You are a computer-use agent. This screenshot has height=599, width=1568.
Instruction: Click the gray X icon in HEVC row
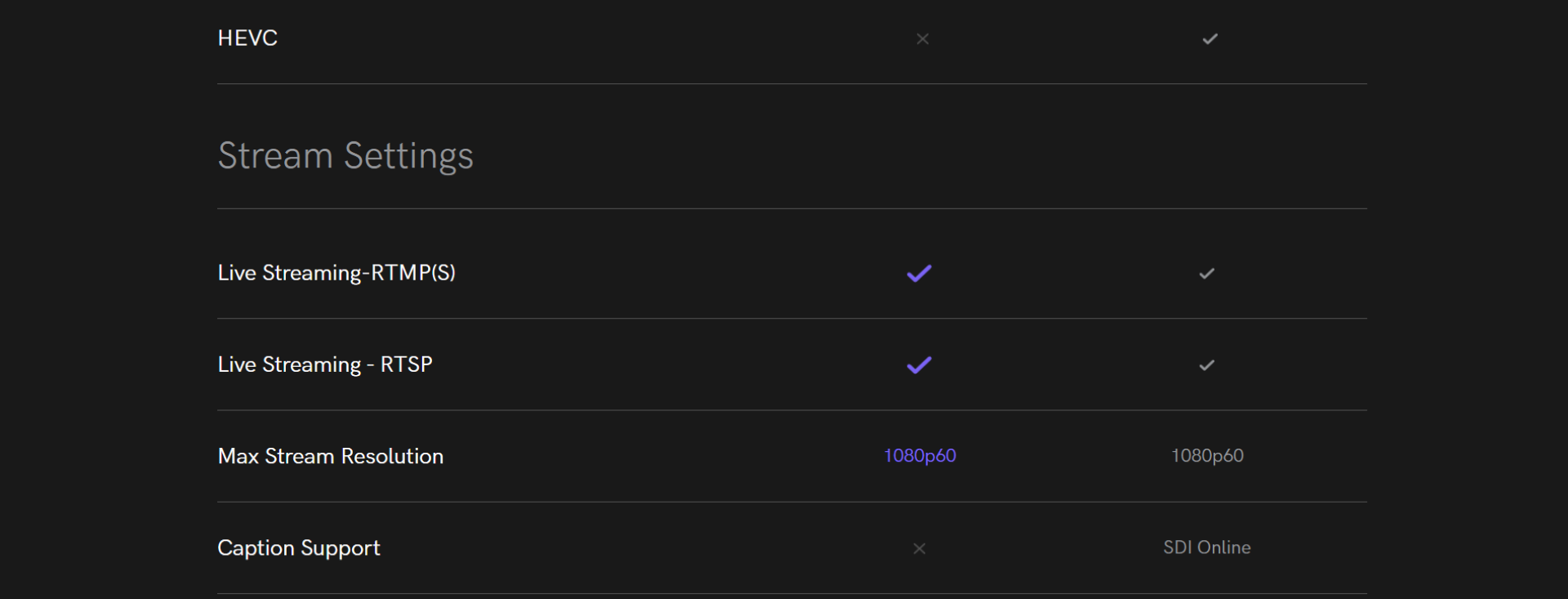click(x=922, y=38)
